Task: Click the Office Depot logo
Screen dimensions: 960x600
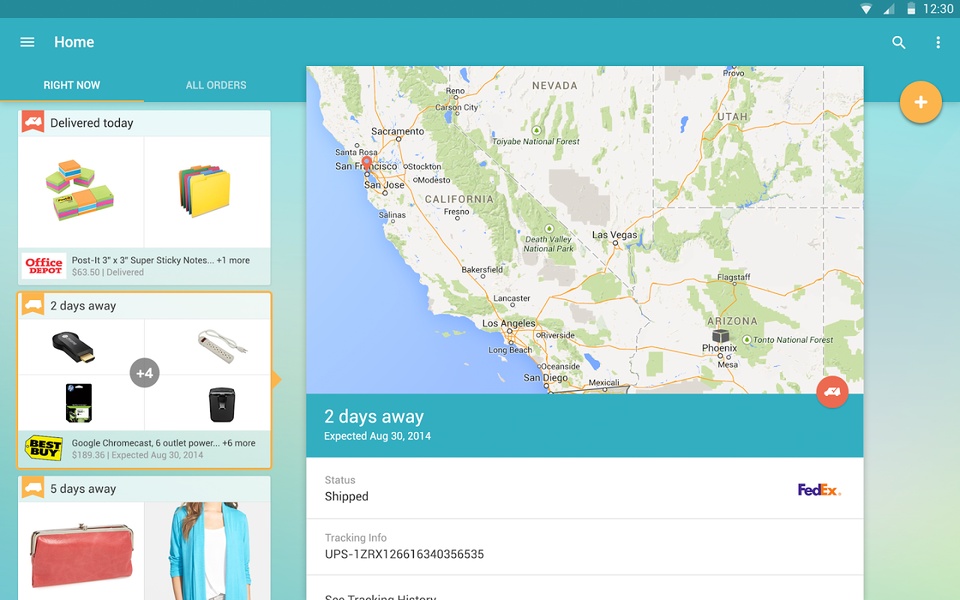Action: 43,266
